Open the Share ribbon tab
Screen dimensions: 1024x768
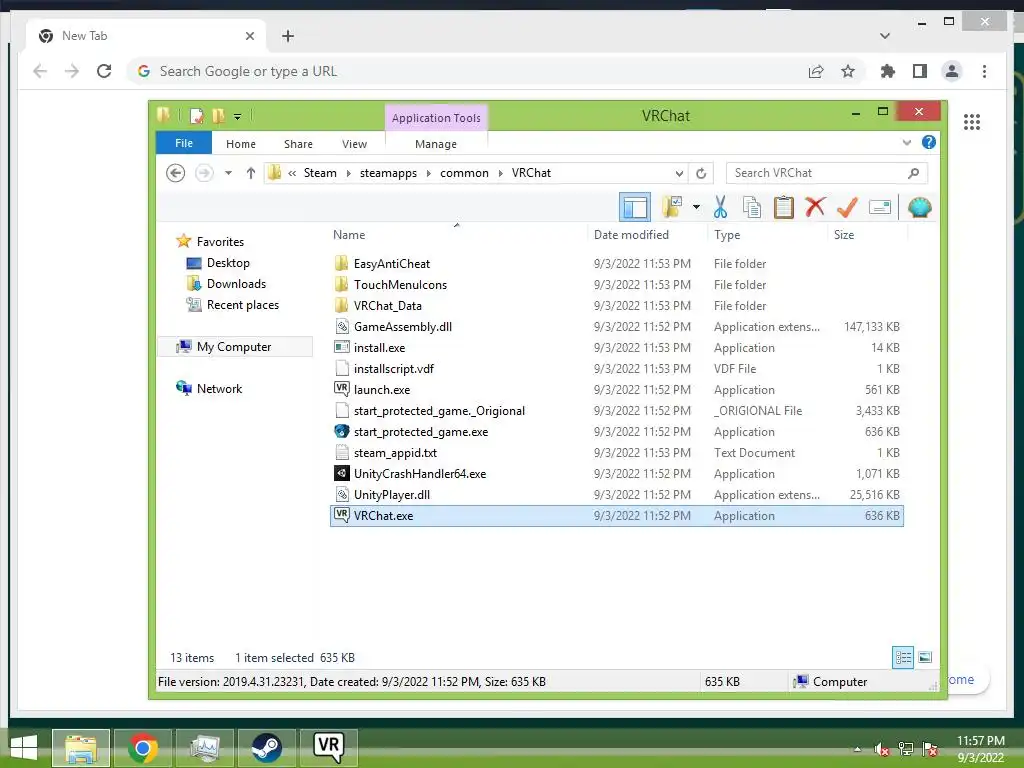pos(298,144)
